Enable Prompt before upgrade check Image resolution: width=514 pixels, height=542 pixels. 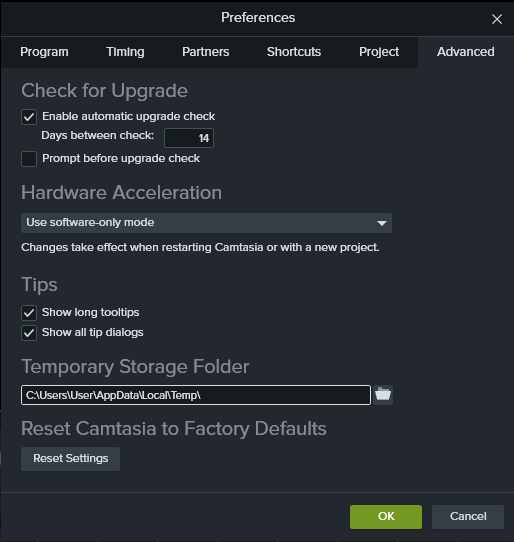(29, 159)
